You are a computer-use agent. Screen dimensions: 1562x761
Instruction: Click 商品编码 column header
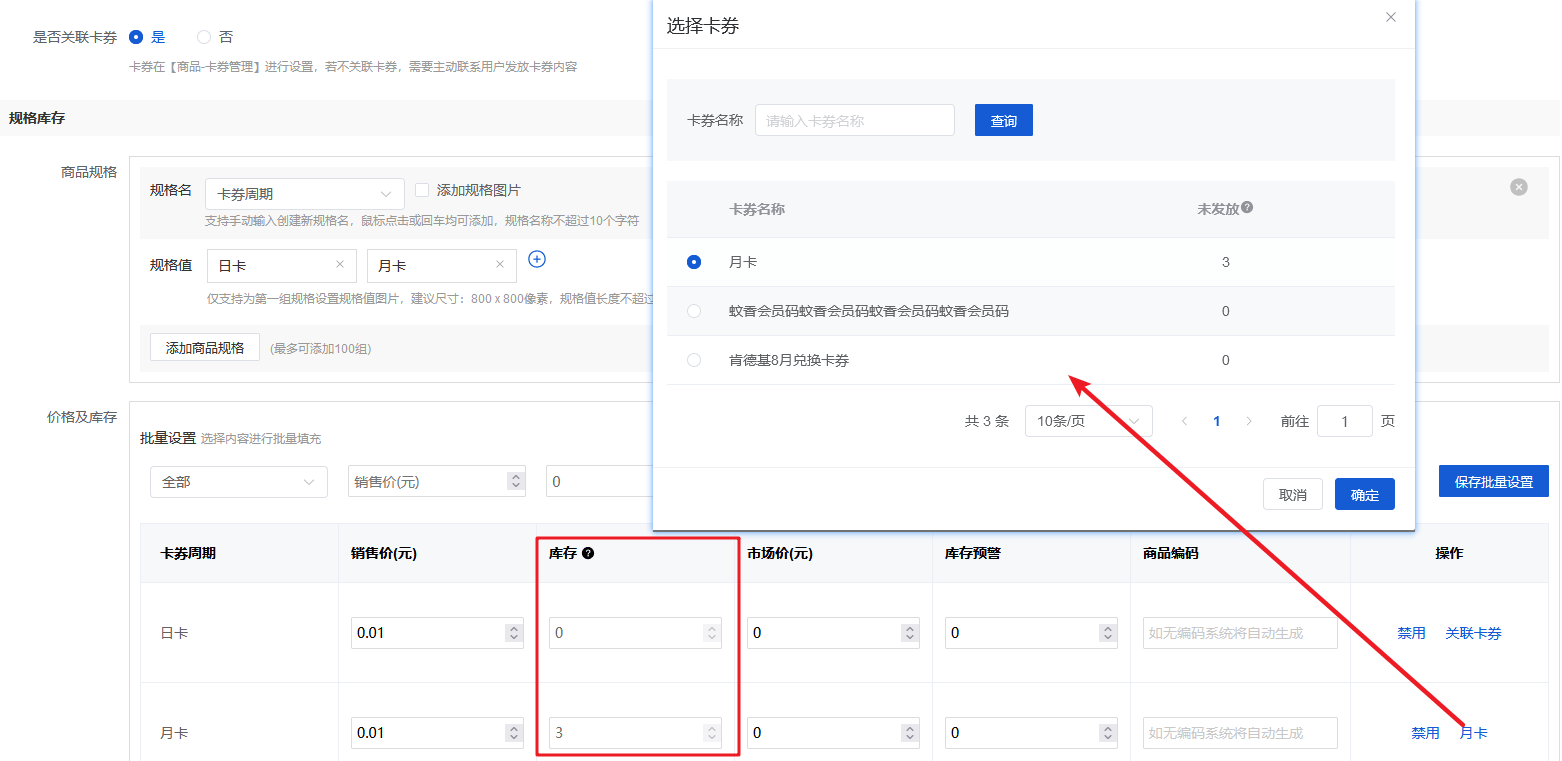pyautogui.click(x=1171, y=553)
